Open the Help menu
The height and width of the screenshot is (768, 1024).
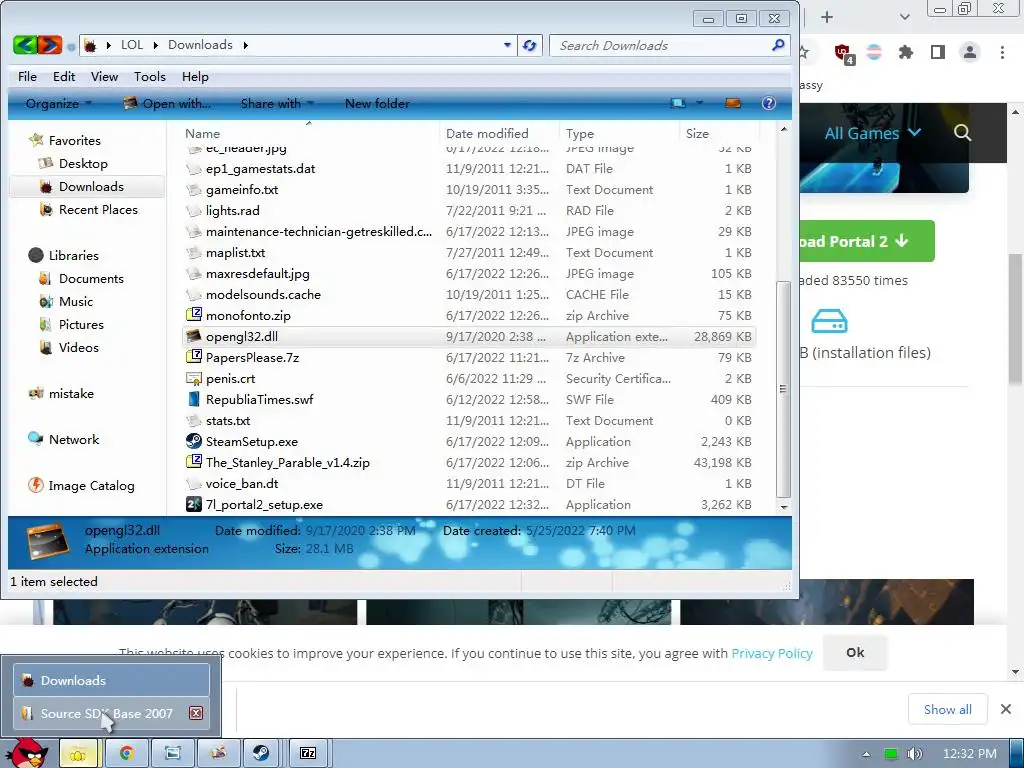click(x=195, y=76)
